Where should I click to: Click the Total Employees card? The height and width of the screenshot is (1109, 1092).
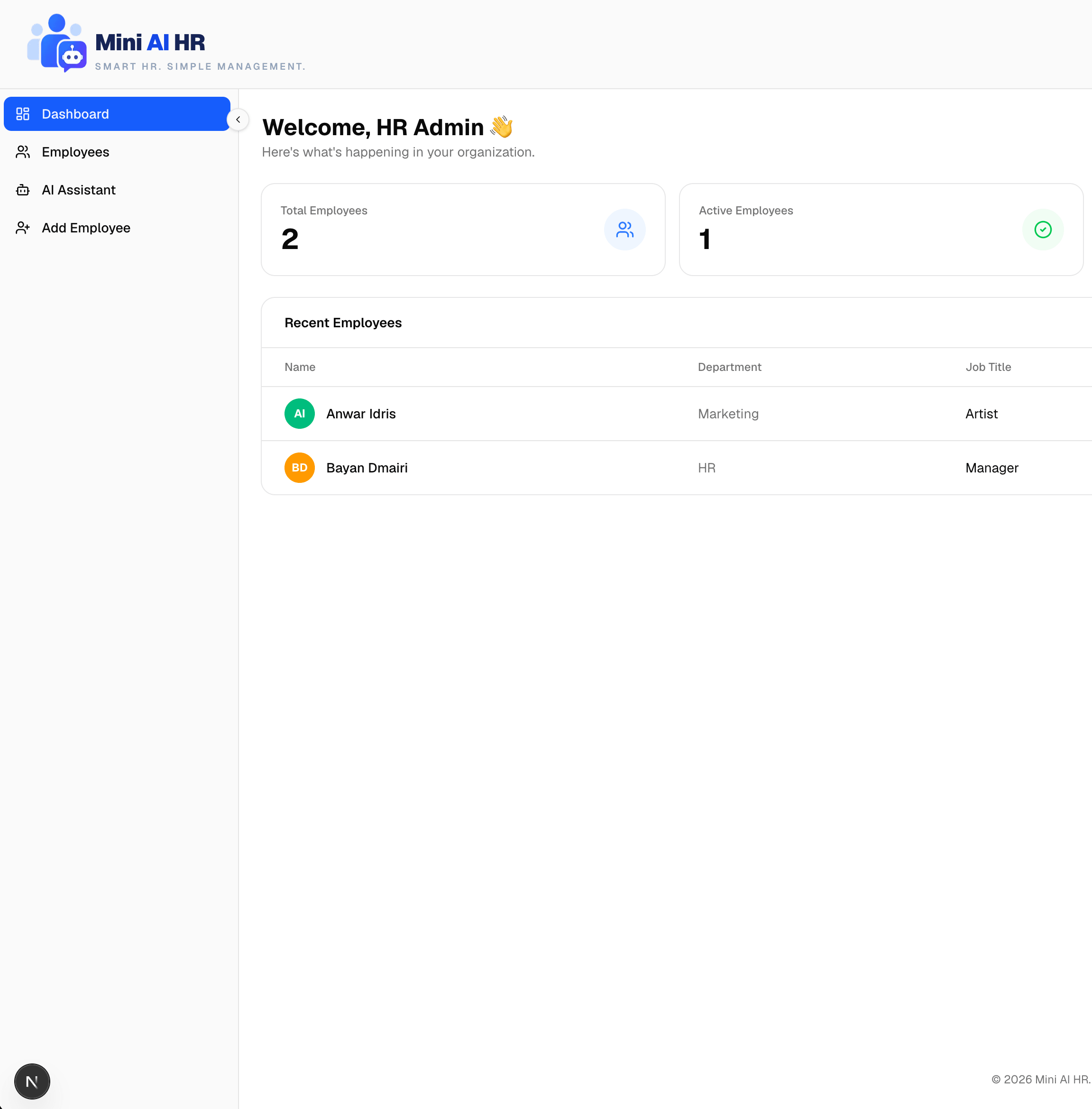click(x=463, y=230)
